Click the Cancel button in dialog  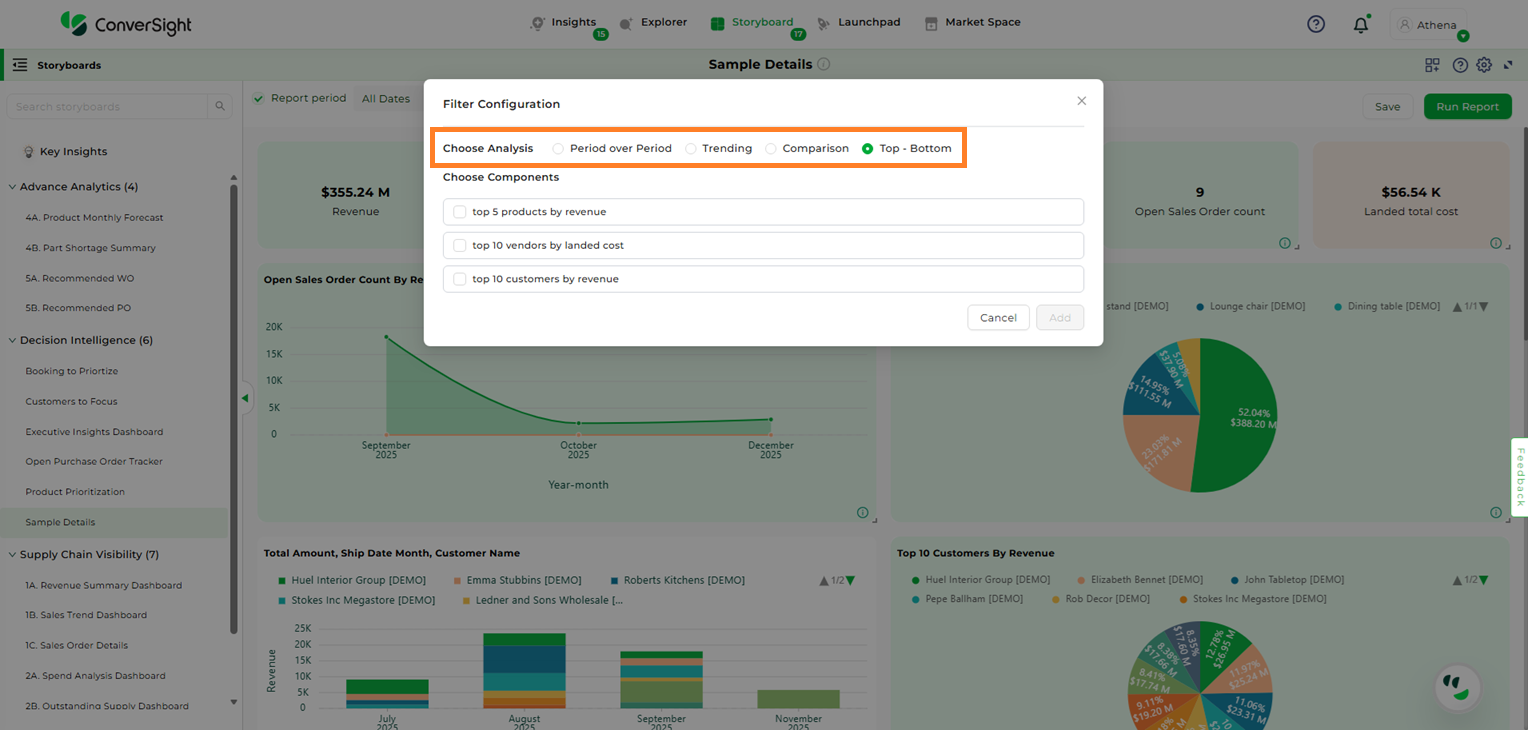click(x=998, y=318)
